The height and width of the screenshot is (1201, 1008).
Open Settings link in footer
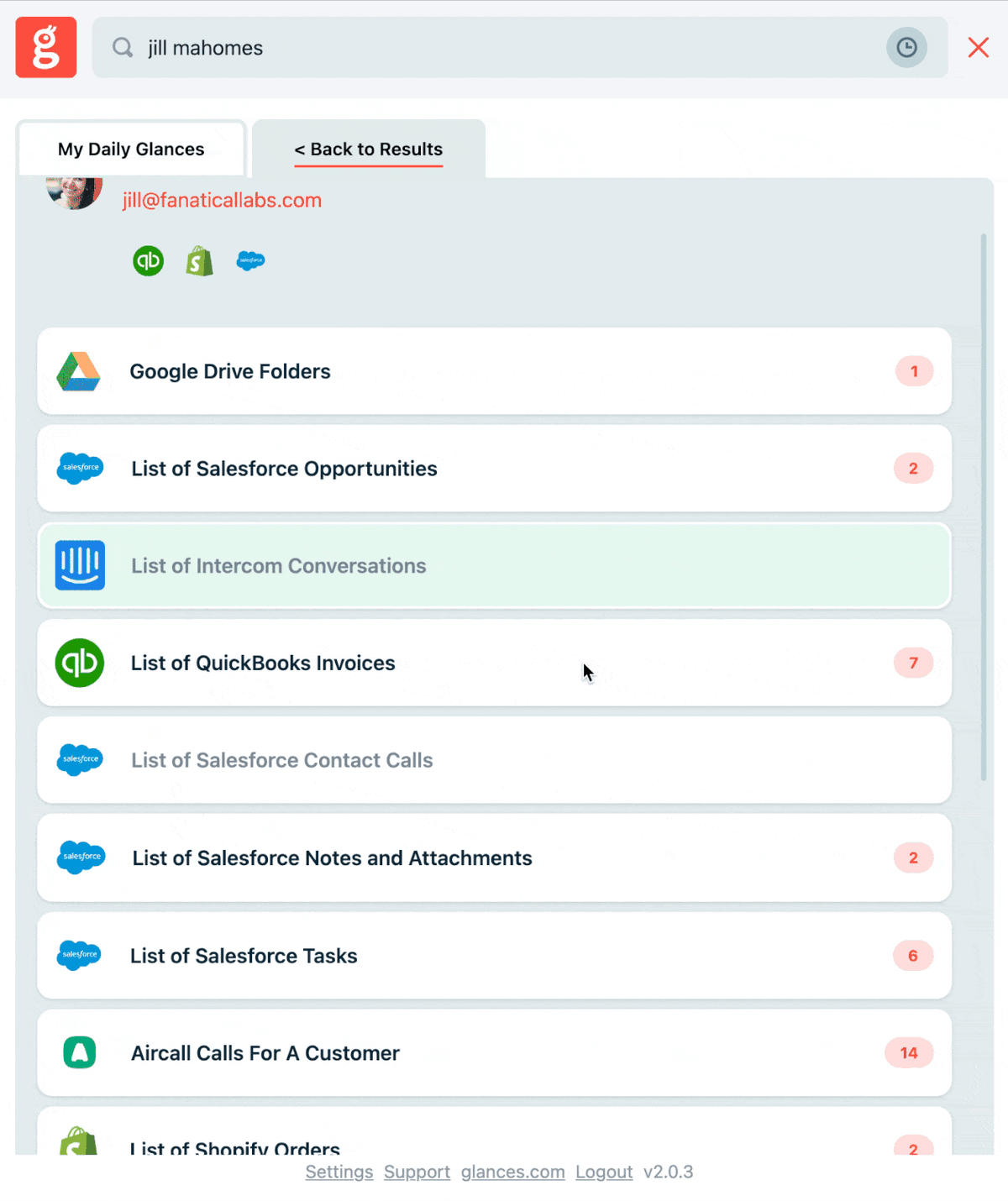tap(339, 1172)
